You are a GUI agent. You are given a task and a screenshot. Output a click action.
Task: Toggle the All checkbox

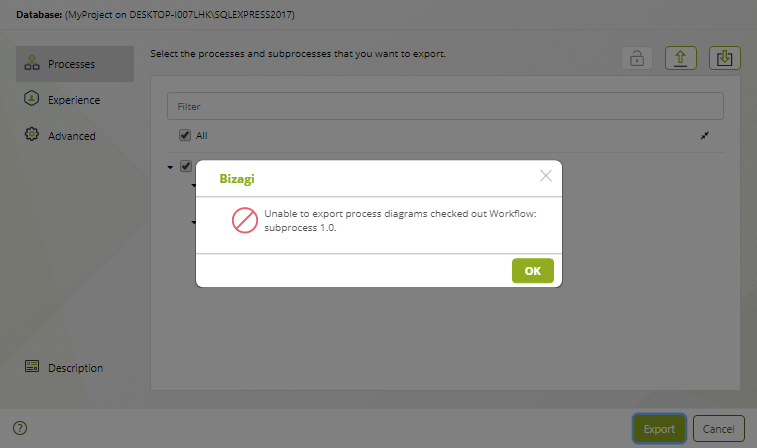[185, 135]
